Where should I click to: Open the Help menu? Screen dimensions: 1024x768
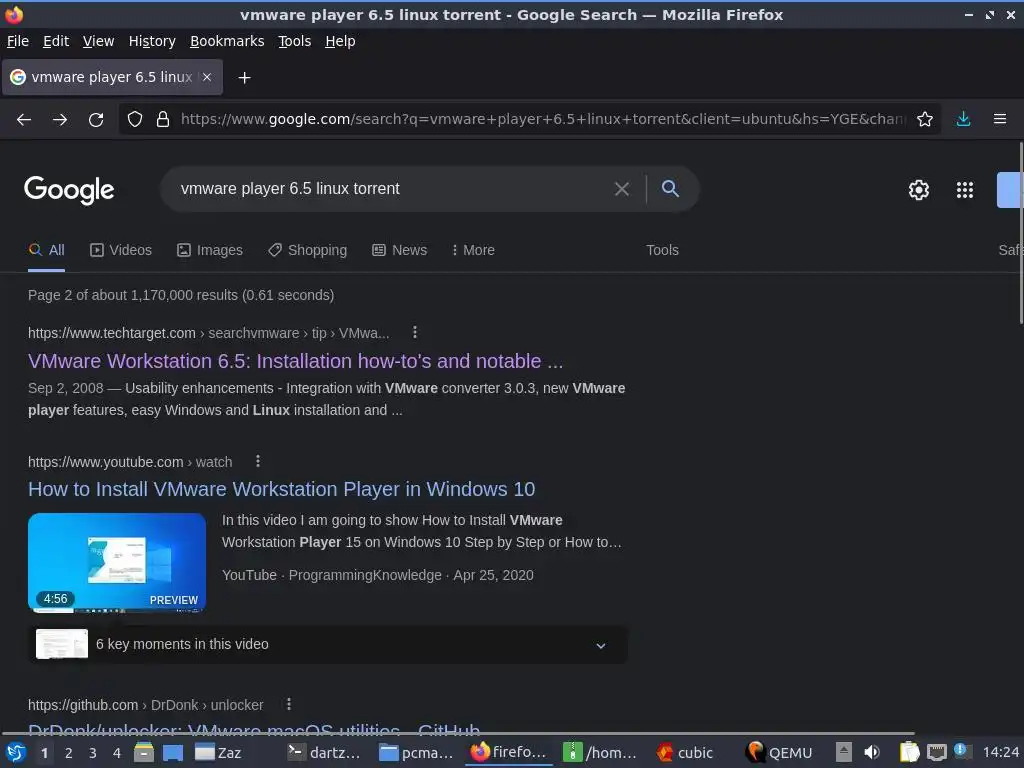[x=340, y=41]
